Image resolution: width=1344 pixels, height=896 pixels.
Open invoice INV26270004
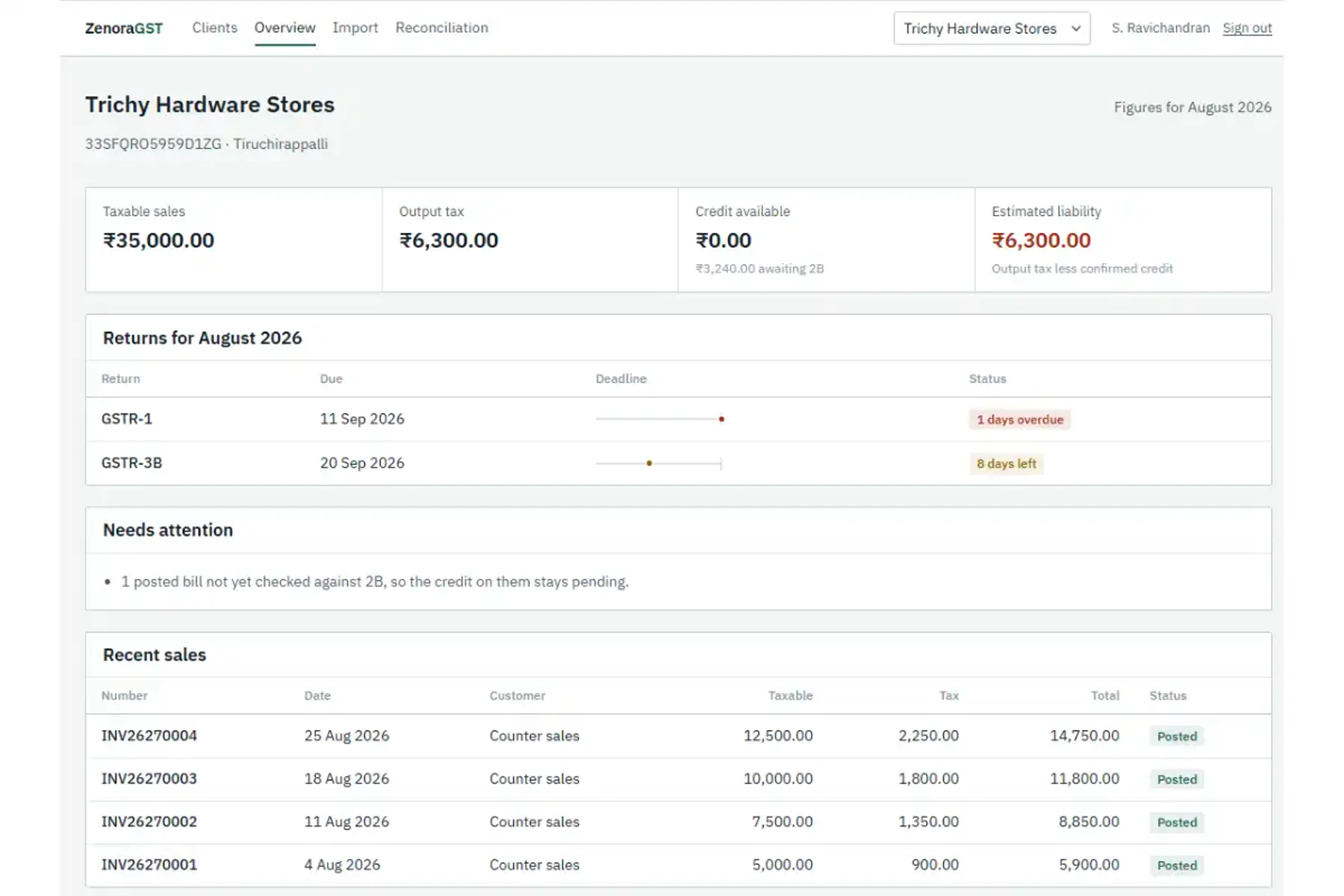[149, 735]
